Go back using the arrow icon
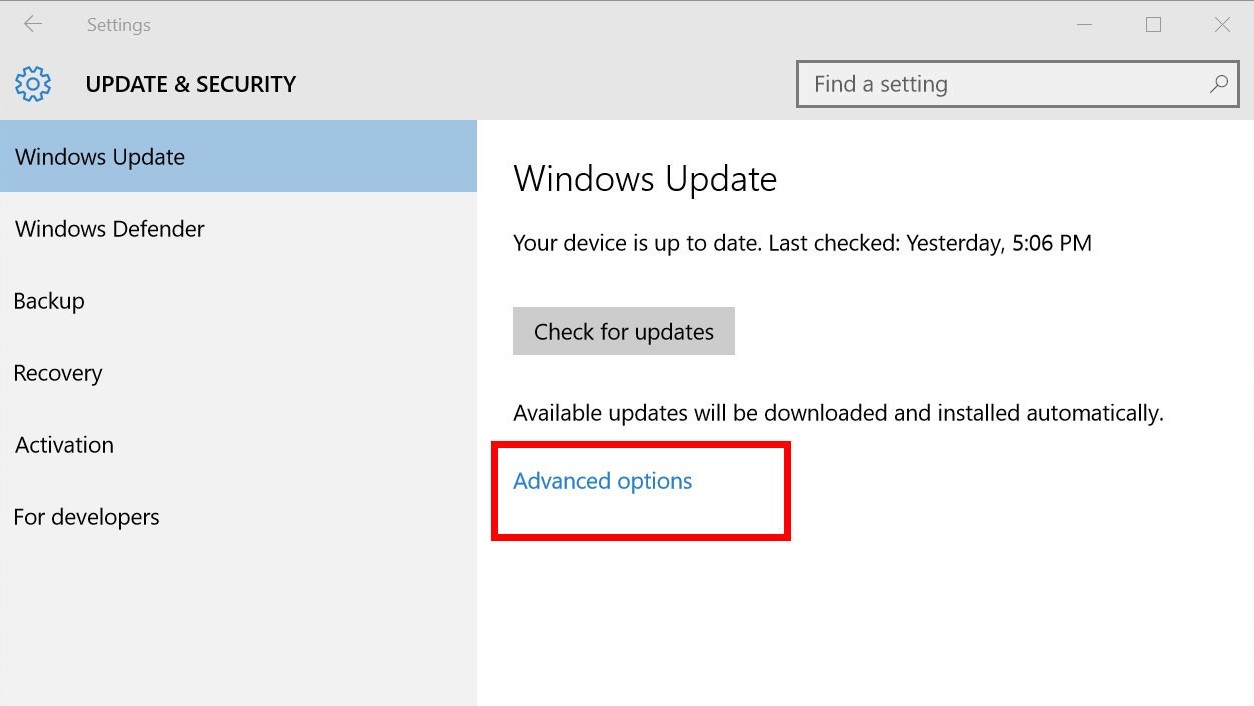The height and width of the screenshot is (706, 1254). [33, 24]
